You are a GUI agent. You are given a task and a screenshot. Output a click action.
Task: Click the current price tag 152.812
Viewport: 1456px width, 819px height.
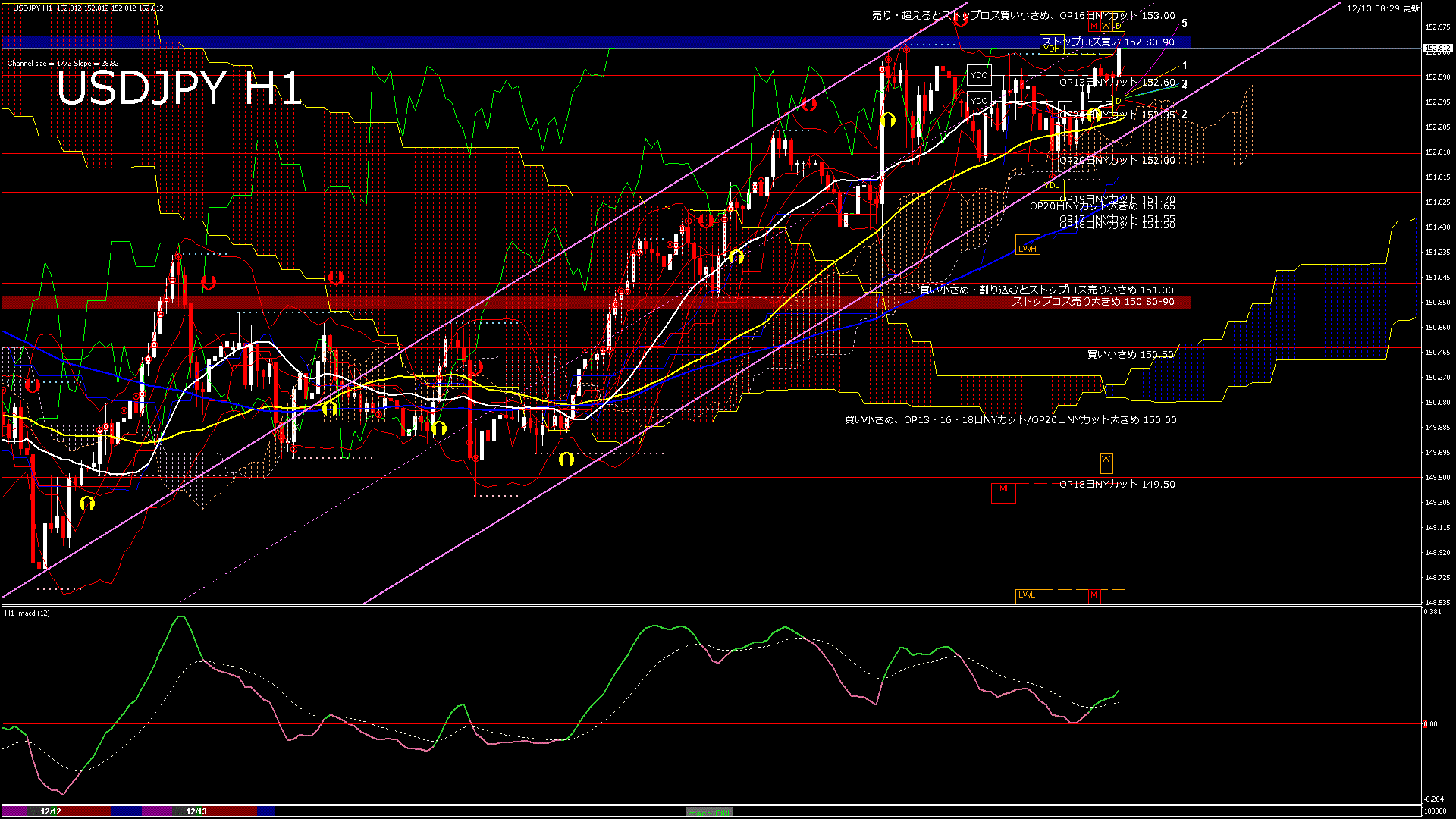pos(1437,49)
